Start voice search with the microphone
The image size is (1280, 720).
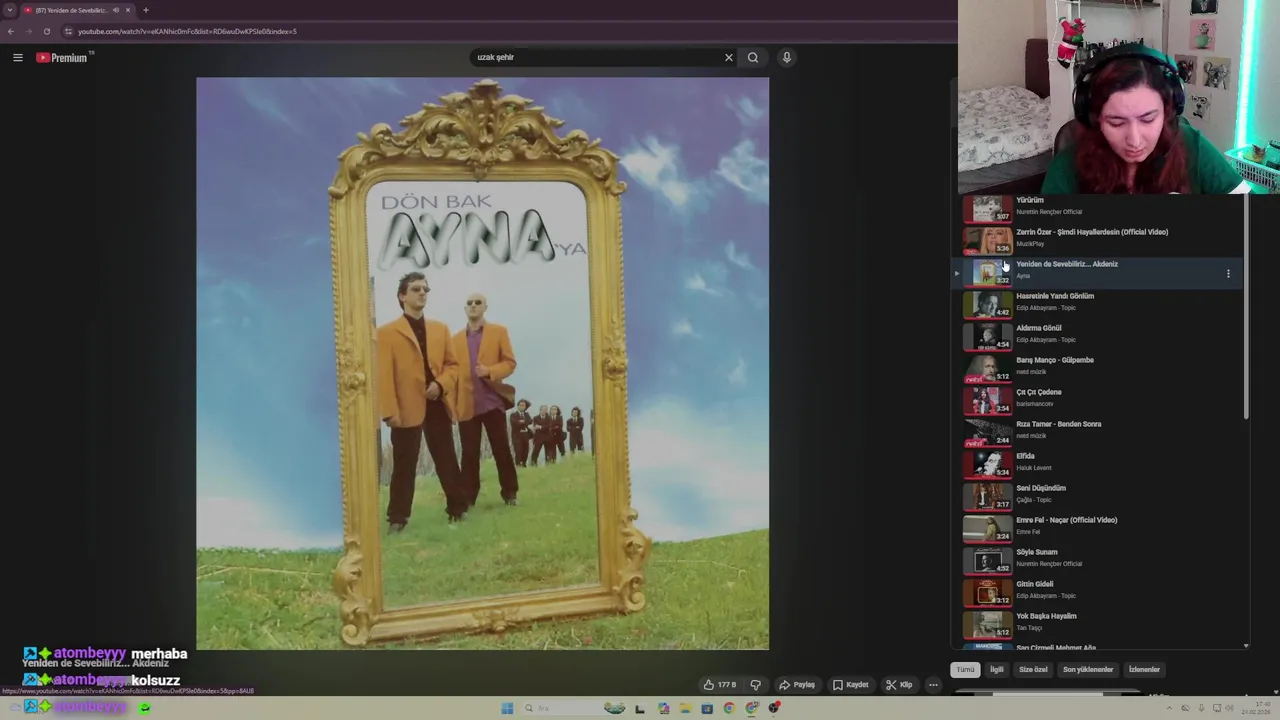(x=787, y=58)
